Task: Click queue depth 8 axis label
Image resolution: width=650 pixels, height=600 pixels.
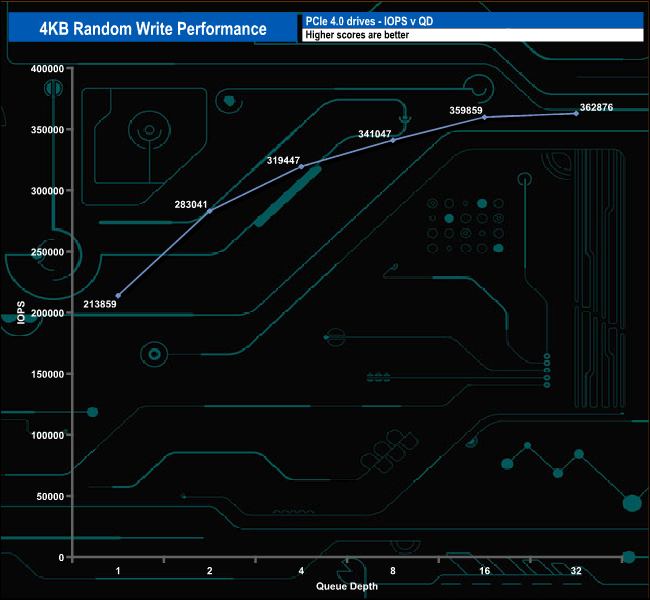Action: [x=393, y=571]
